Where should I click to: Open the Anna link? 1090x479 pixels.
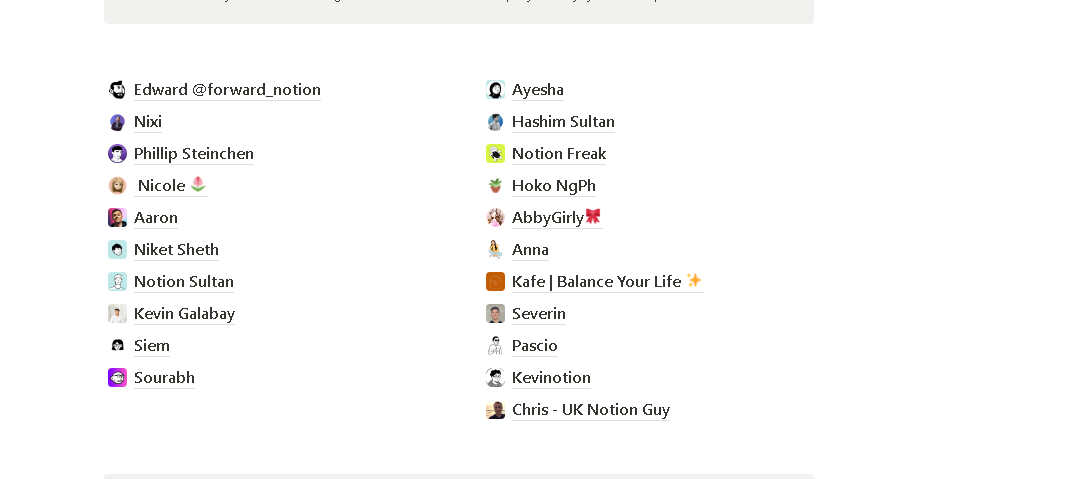click(530, 250)
